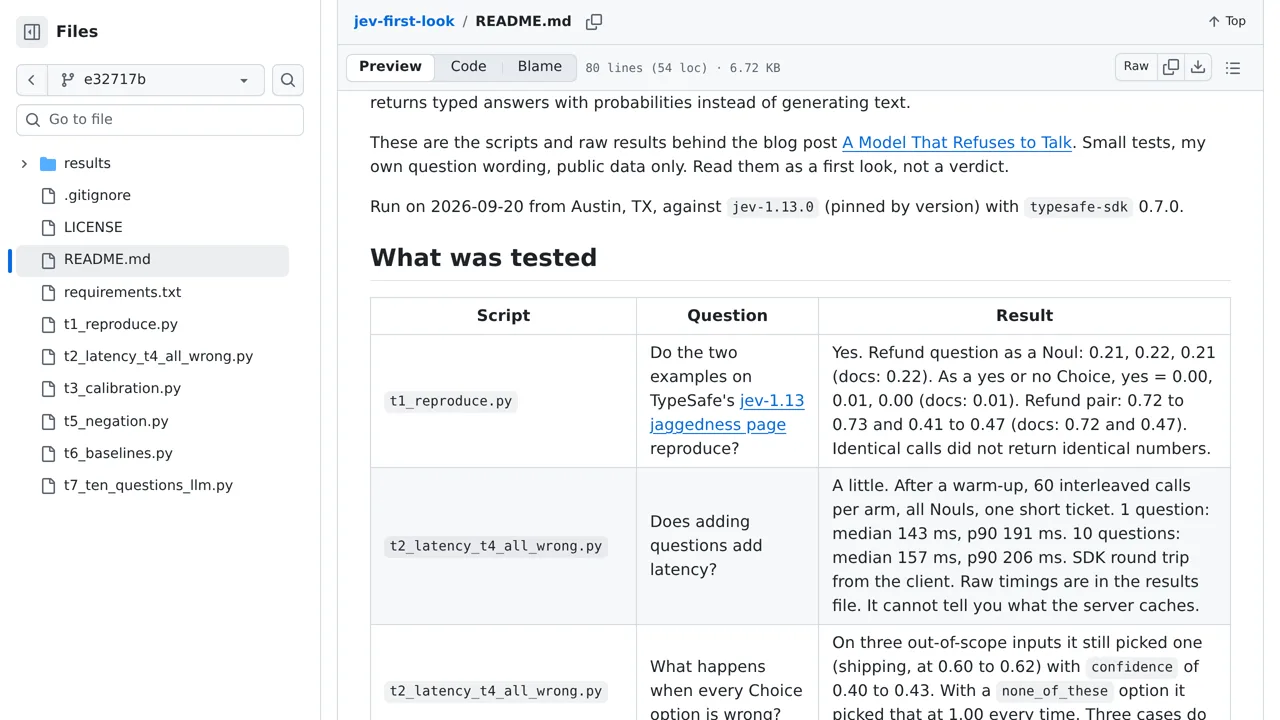
Task: Open the results folder in tree
Action: click(87, 163)
